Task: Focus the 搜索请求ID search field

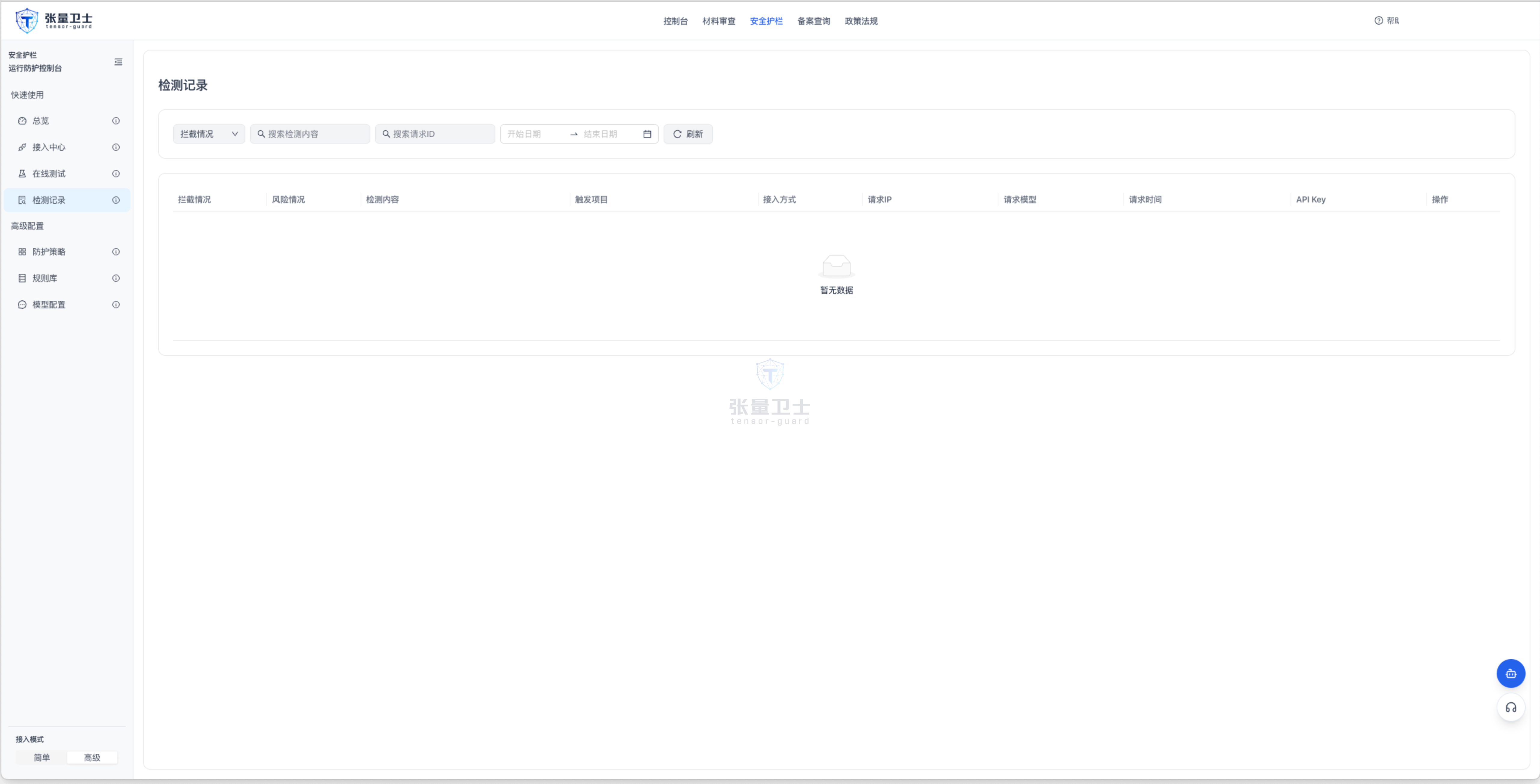Action: point(435,134)
